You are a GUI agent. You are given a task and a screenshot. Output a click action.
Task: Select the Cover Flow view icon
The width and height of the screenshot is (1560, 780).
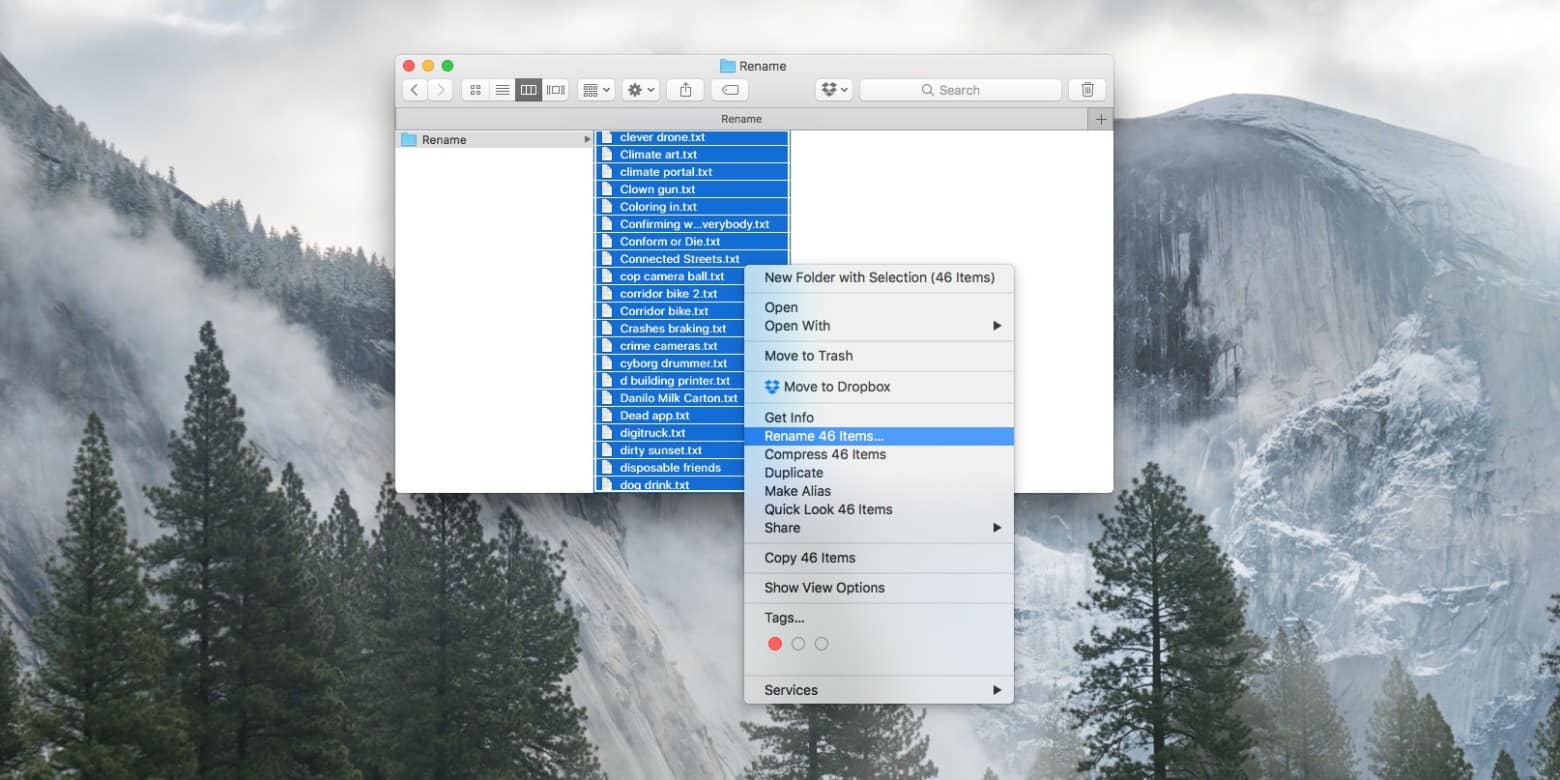(556, 90)
